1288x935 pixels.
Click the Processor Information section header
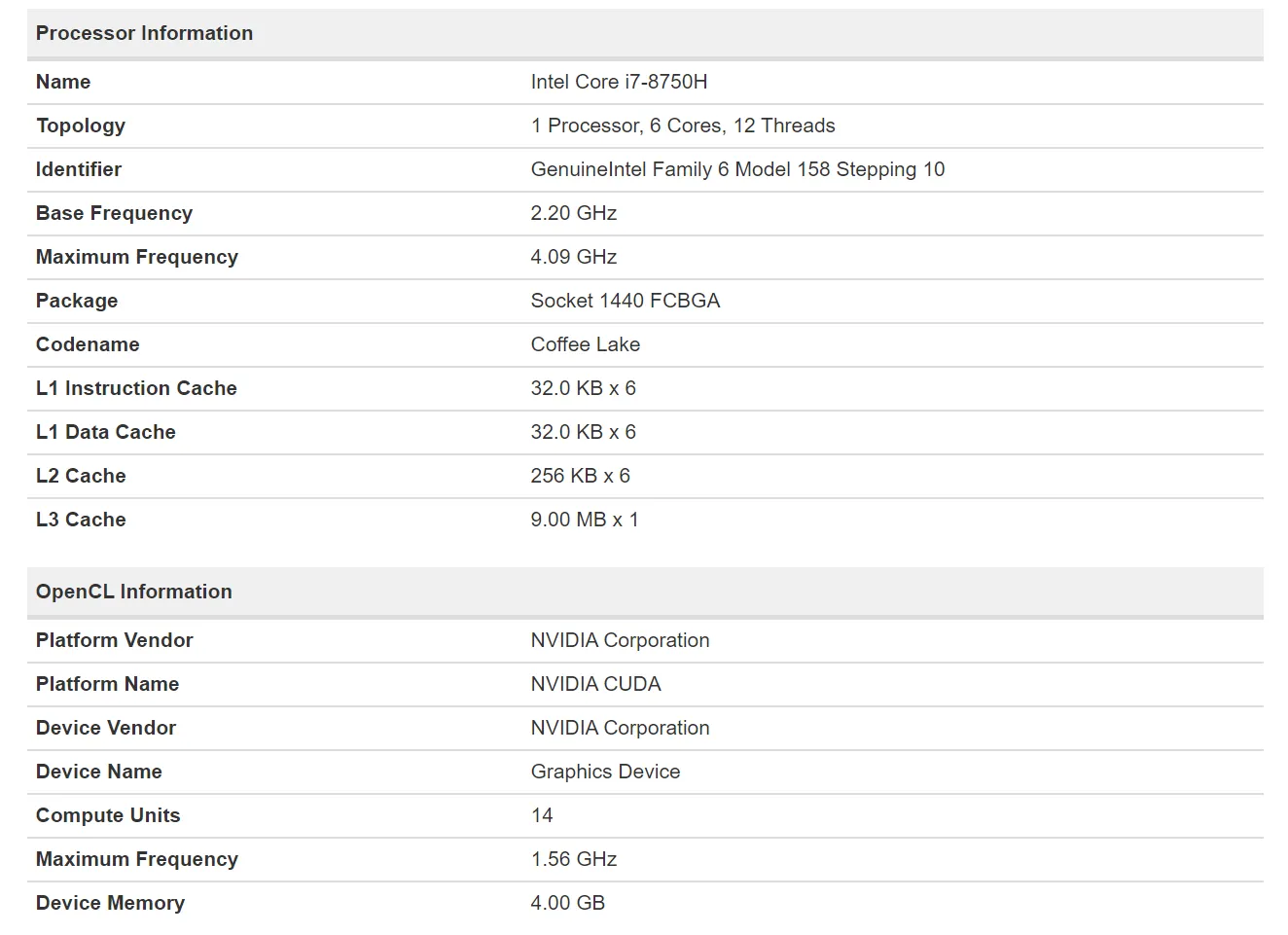[143, 32]
